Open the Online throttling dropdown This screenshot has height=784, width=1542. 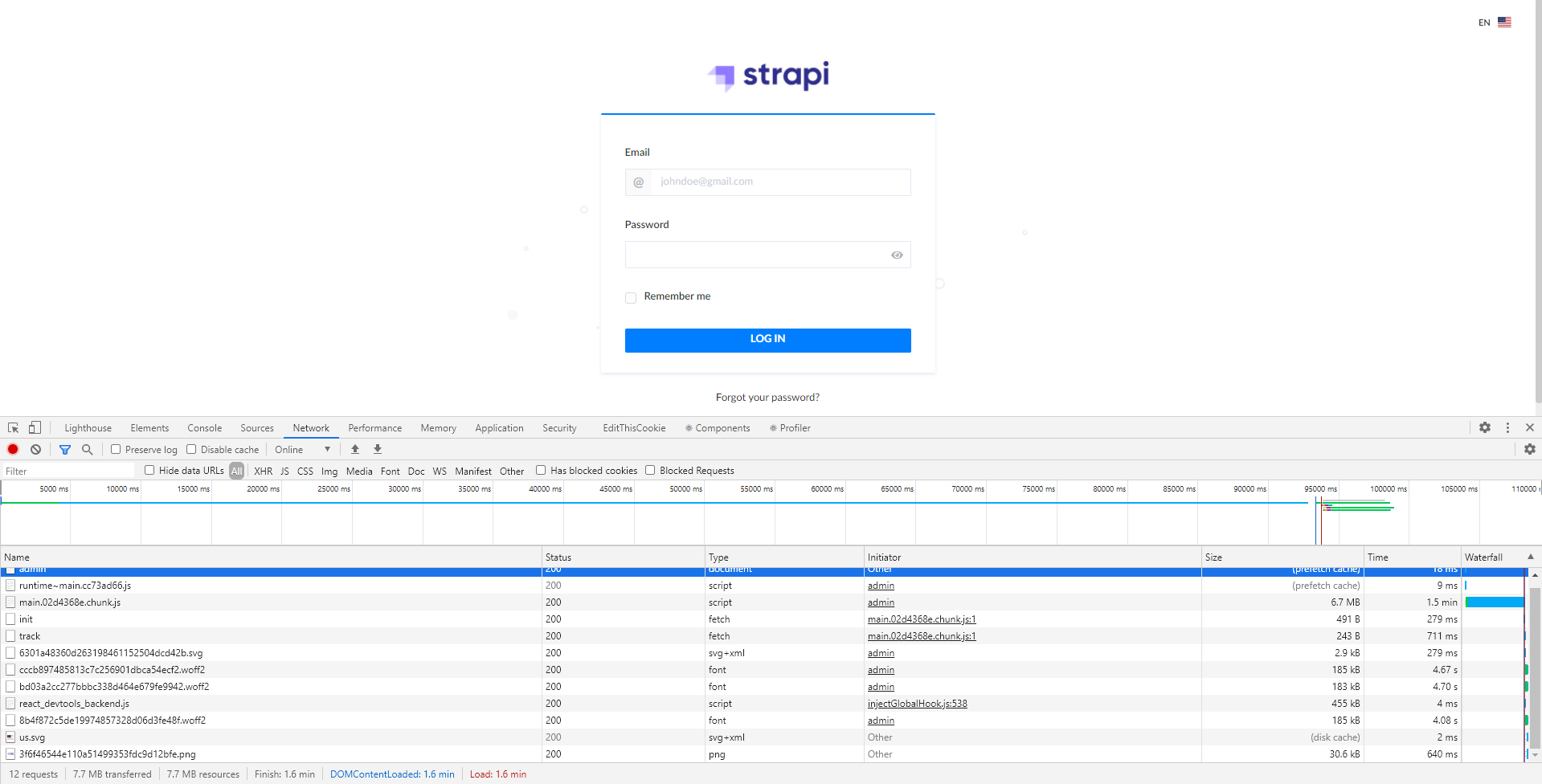click(302, 450)
